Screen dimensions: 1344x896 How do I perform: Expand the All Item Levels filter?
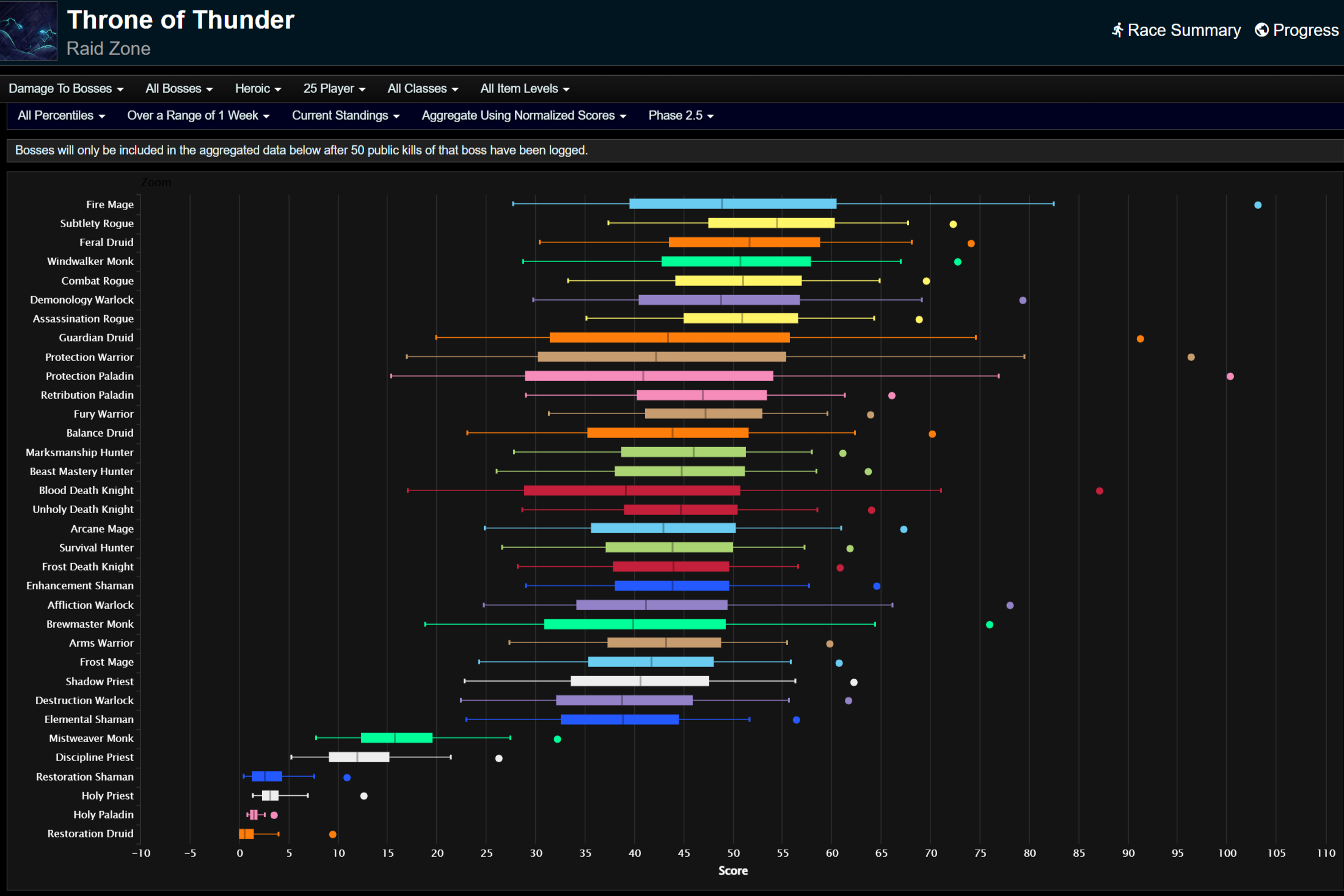(x=525, y=89)
